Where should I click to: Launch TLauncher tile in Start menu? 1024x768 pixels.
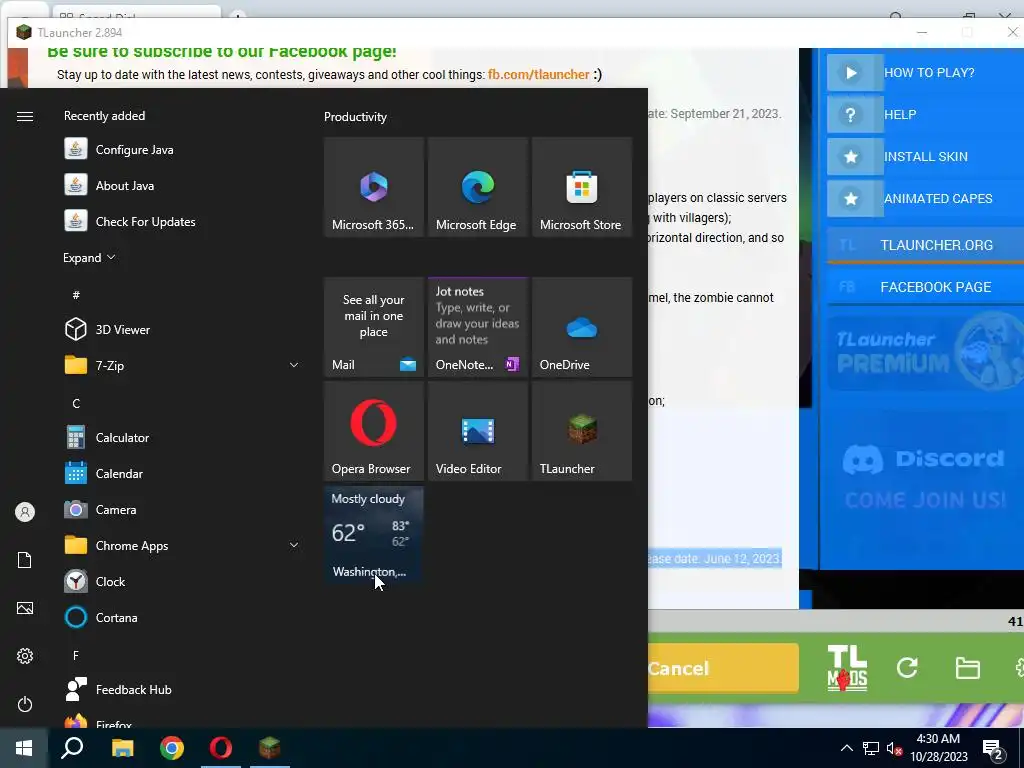coord(581,431)
